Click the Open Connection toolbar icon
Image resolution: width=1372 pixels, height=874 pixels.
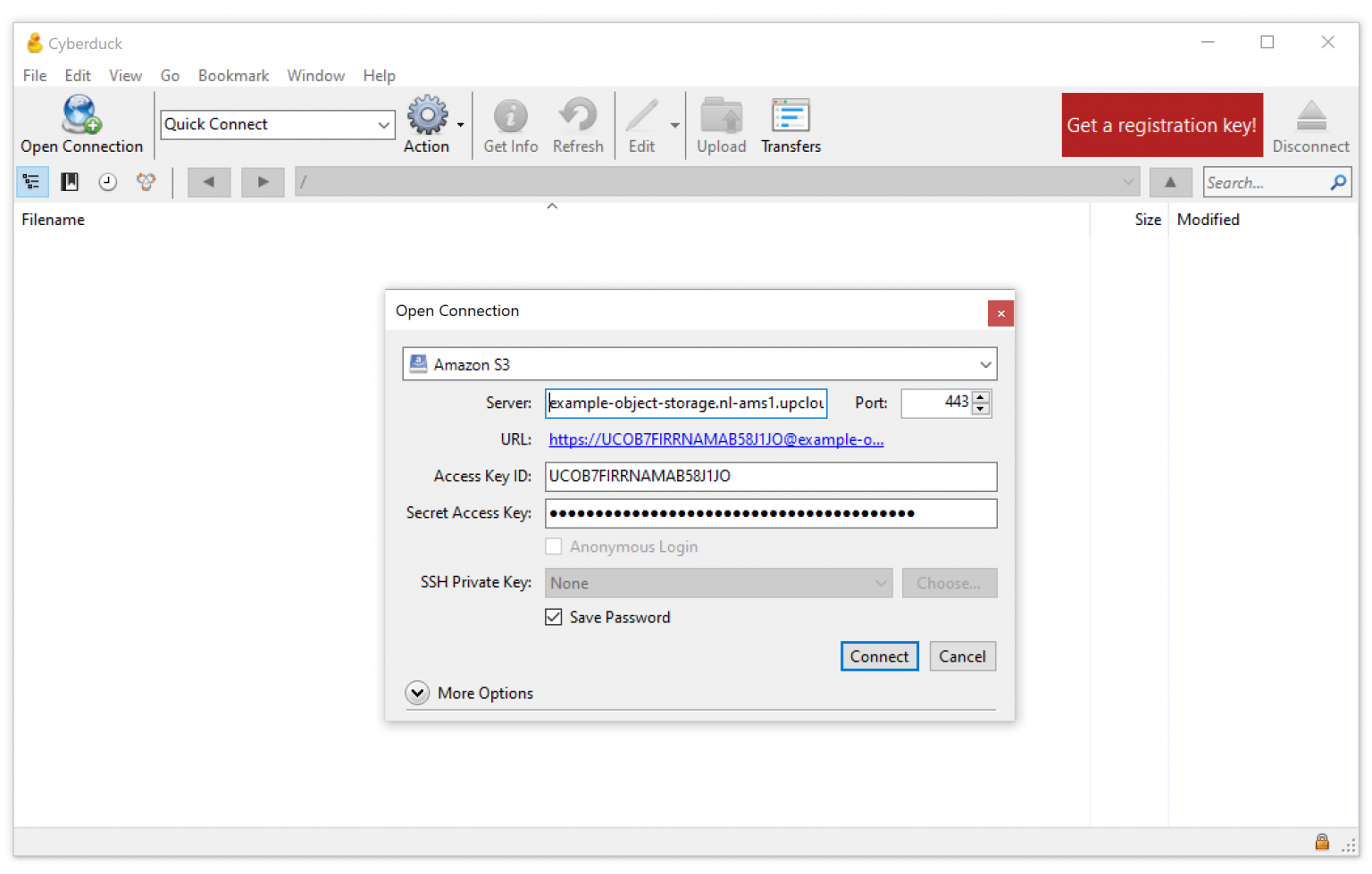pyautogui.click(x=81, y=115)
